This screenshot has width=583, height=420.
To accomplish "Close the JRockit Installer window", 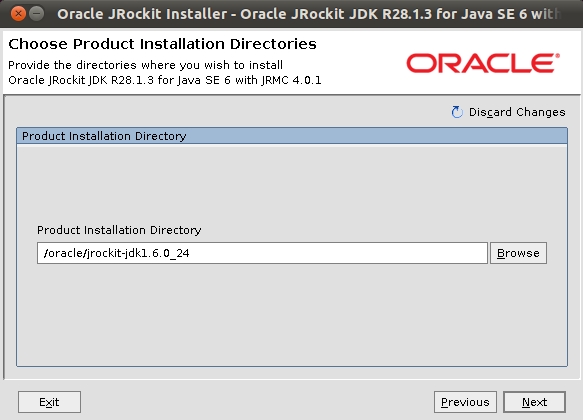I will click(x=18, y=14).
